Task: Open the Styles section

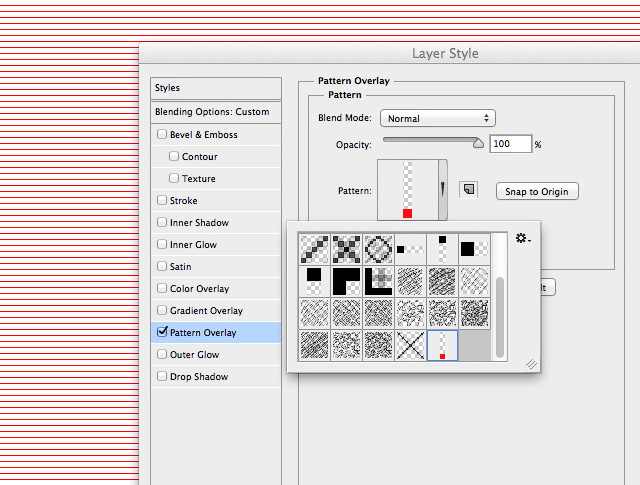Action: pyautogui.click(x=216, y=88)
